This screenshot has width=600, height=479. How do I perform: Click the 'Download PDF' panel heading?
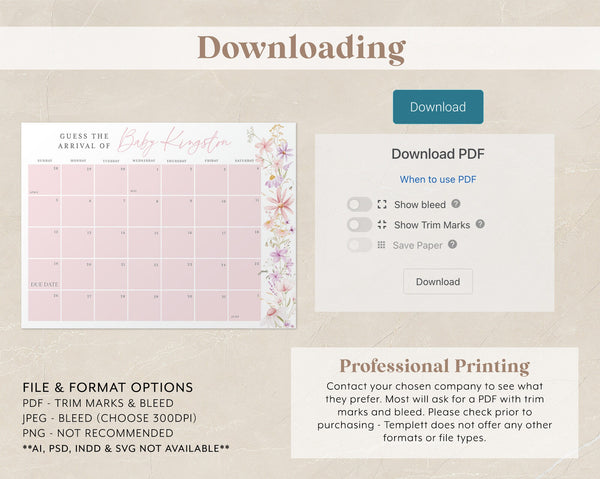click(x=438, y=154)
